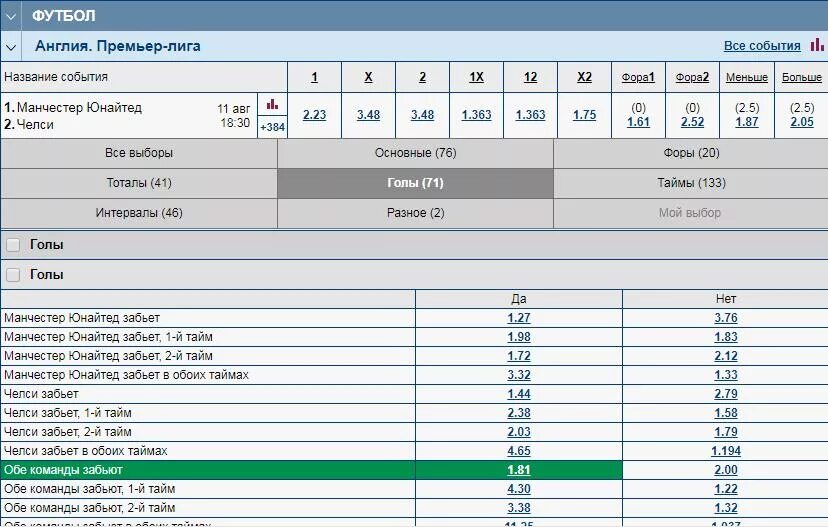
Task: Bet Нет 1.83 Юнайтед забьет 1-й тайм
Action: click(x=726, y=337)
